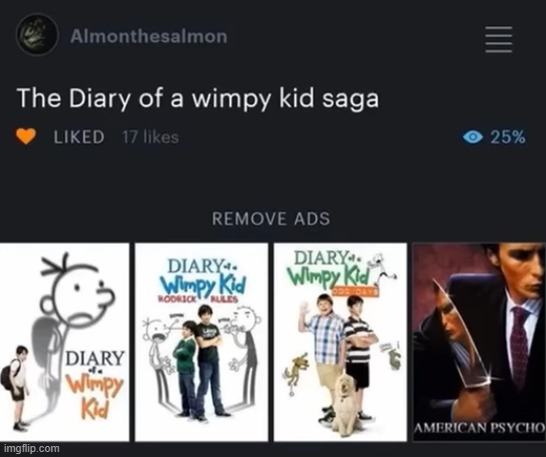Click the list title Diary of a wimpy kid saga
The height and width of the screenshot is (457, 546).
[x=197, y=99]
